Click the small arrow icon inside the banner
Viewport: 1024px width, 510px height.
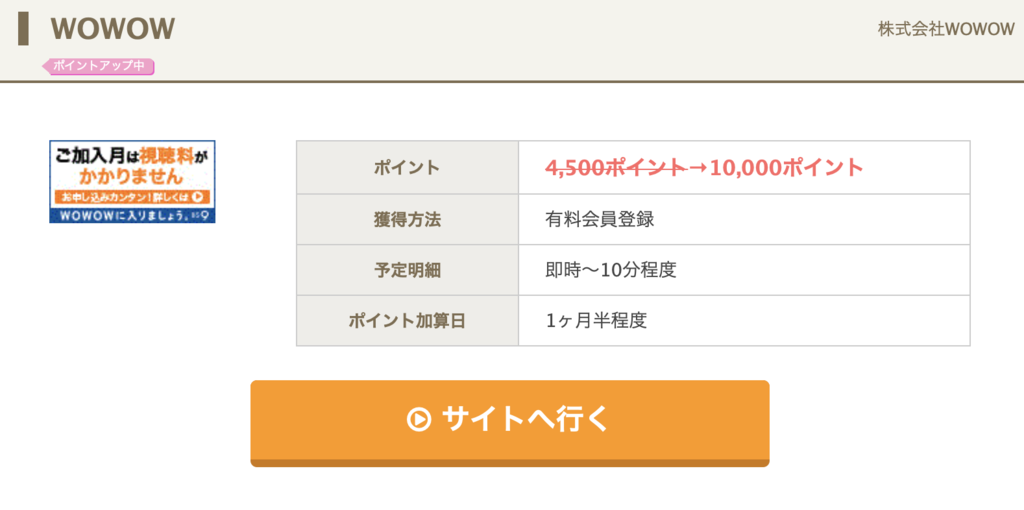pyautogui.click(x=196, y=197)
